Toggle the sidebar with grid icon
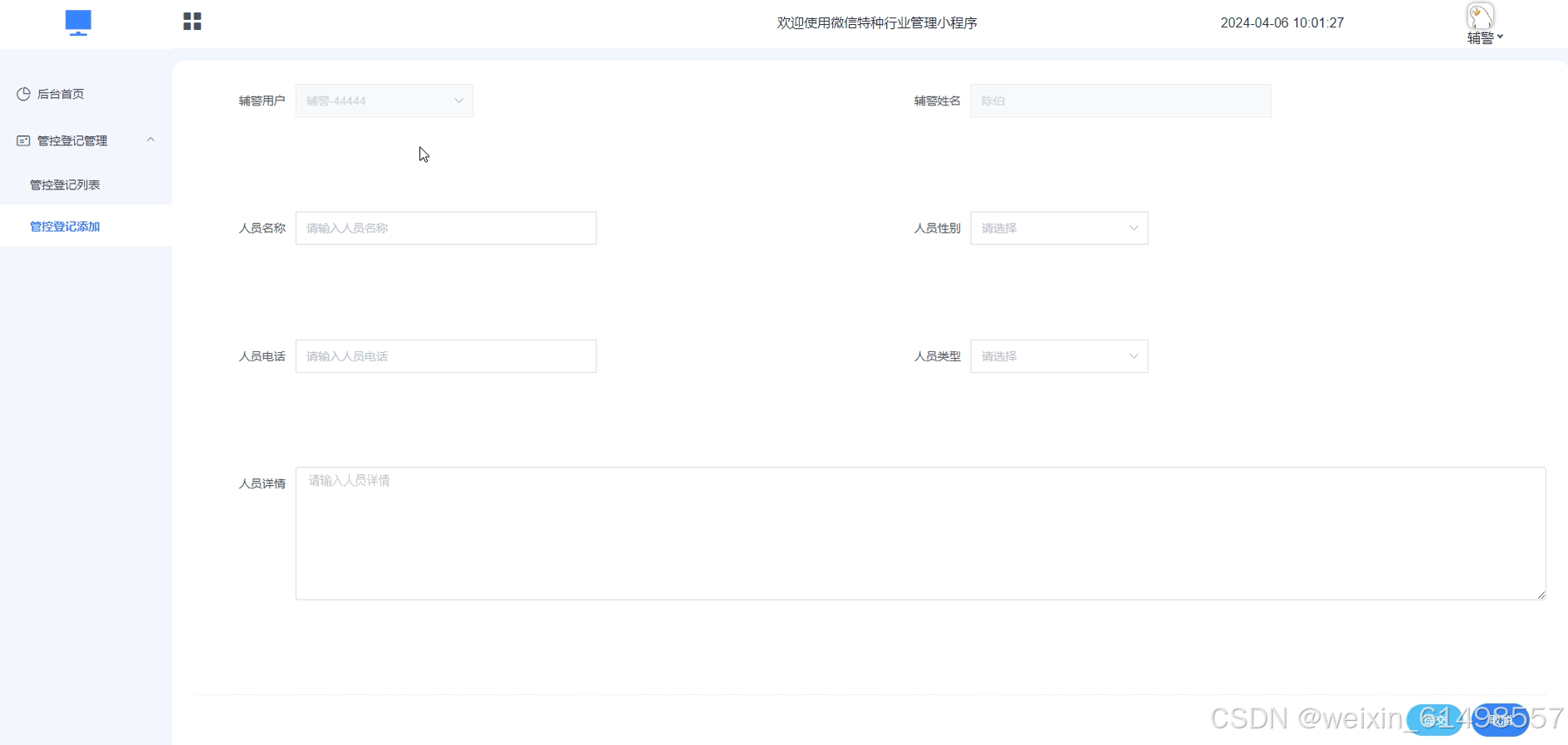Image resolution: width=1568 pixels, height=745 pixels. 192,22
